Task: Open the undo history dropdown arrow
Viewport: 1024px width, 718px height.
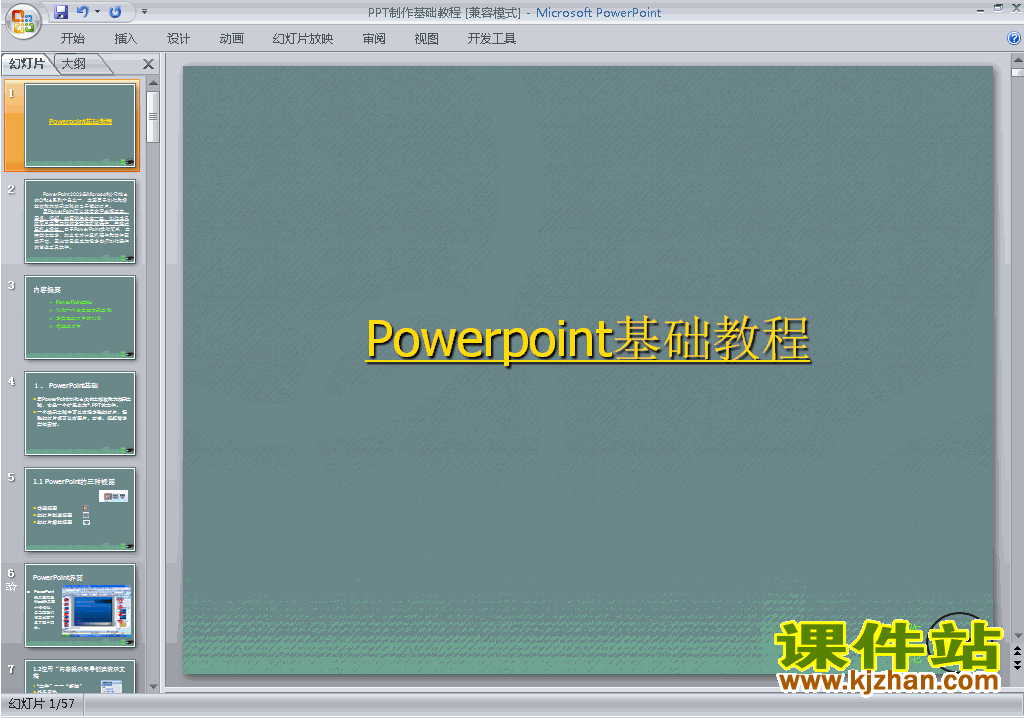Action: (x=97, y=12)
